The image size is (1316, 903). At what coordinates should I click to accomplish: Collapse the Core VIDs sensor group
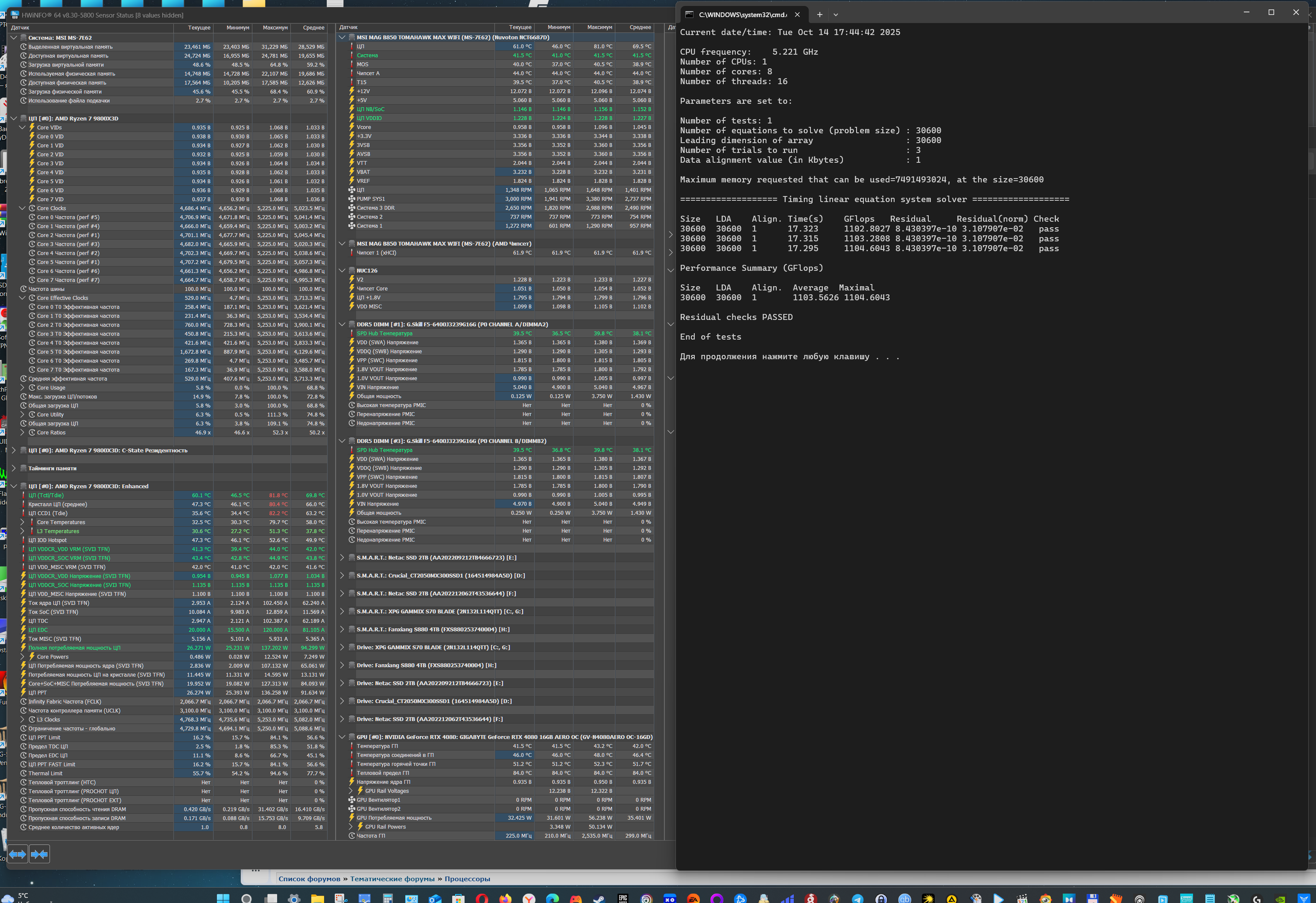click(x=22, y=127)
